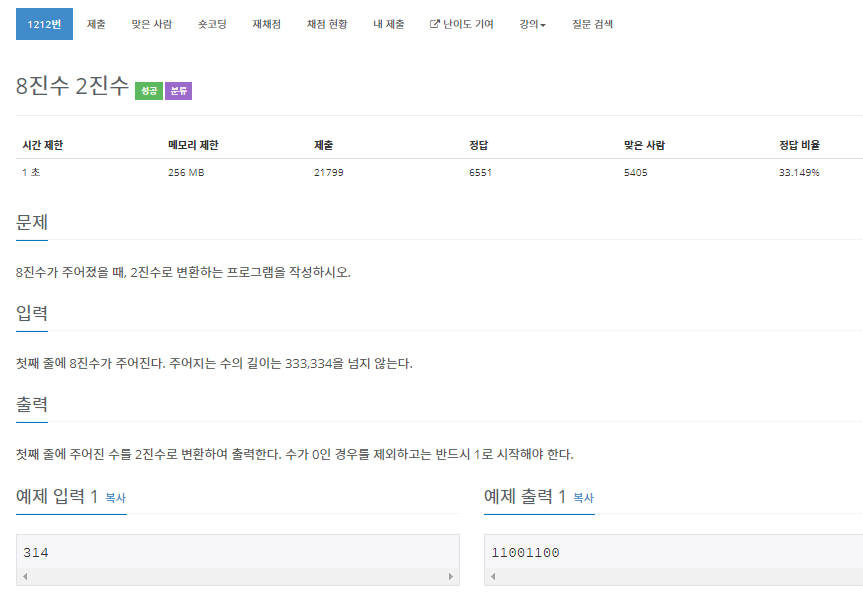Go to the 제출 (submit) tab
This screenshot has width=863, height=602.
pos(96,24)
